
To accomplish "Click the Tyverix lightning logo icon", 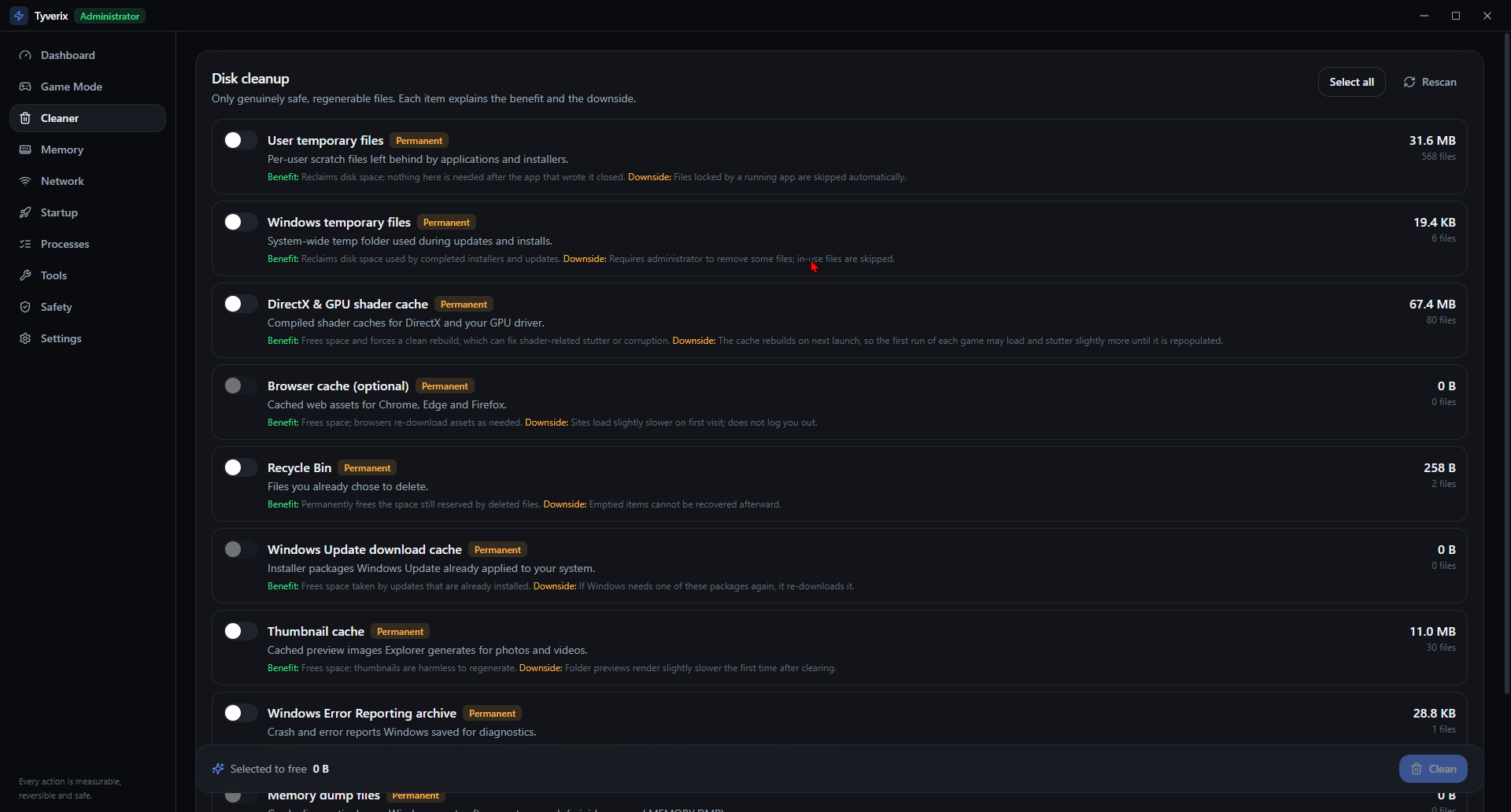I will (x=19, y=16).
